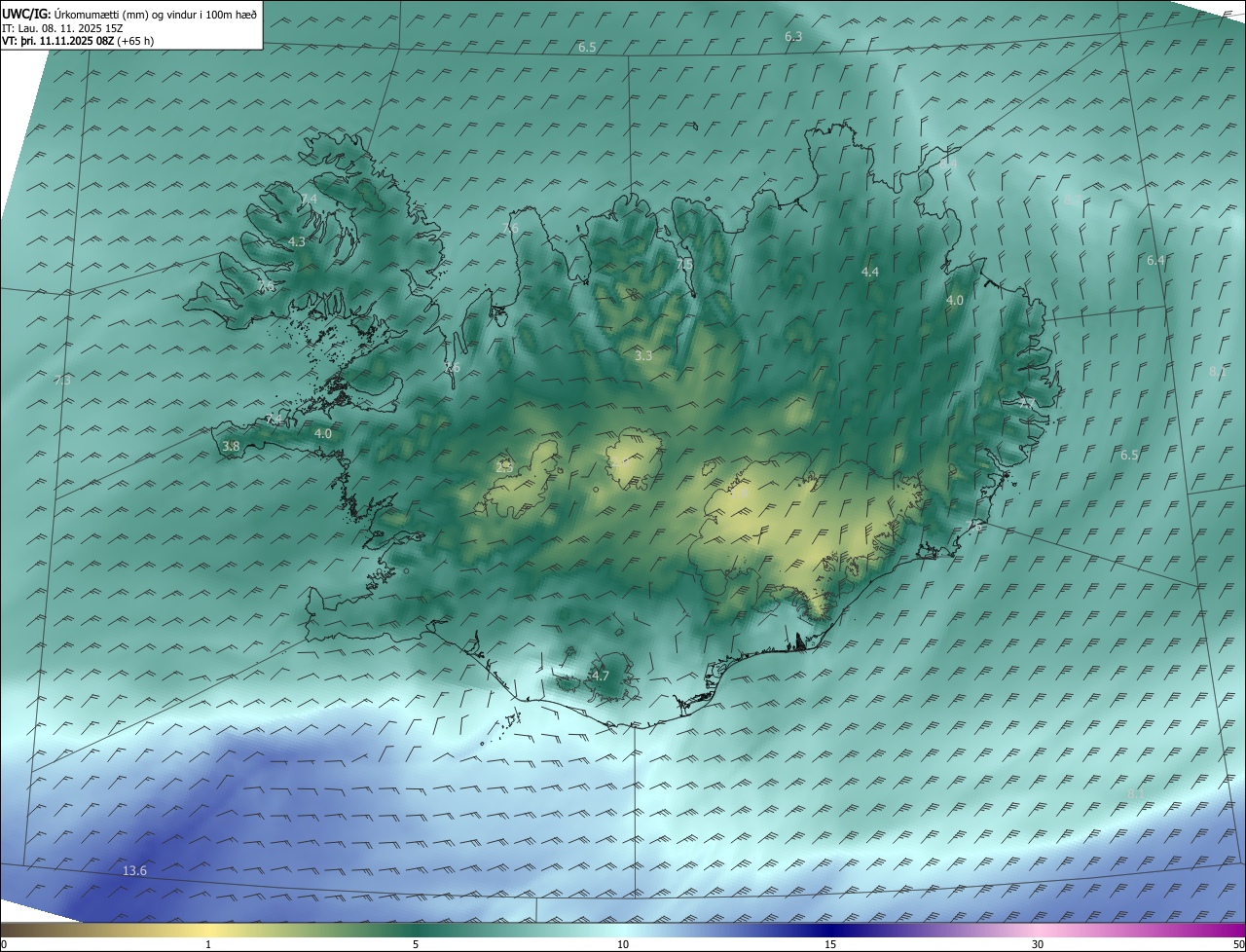Click the 7.5 value label
Screen dimensions: 1246x952
[x=684, y=264]
